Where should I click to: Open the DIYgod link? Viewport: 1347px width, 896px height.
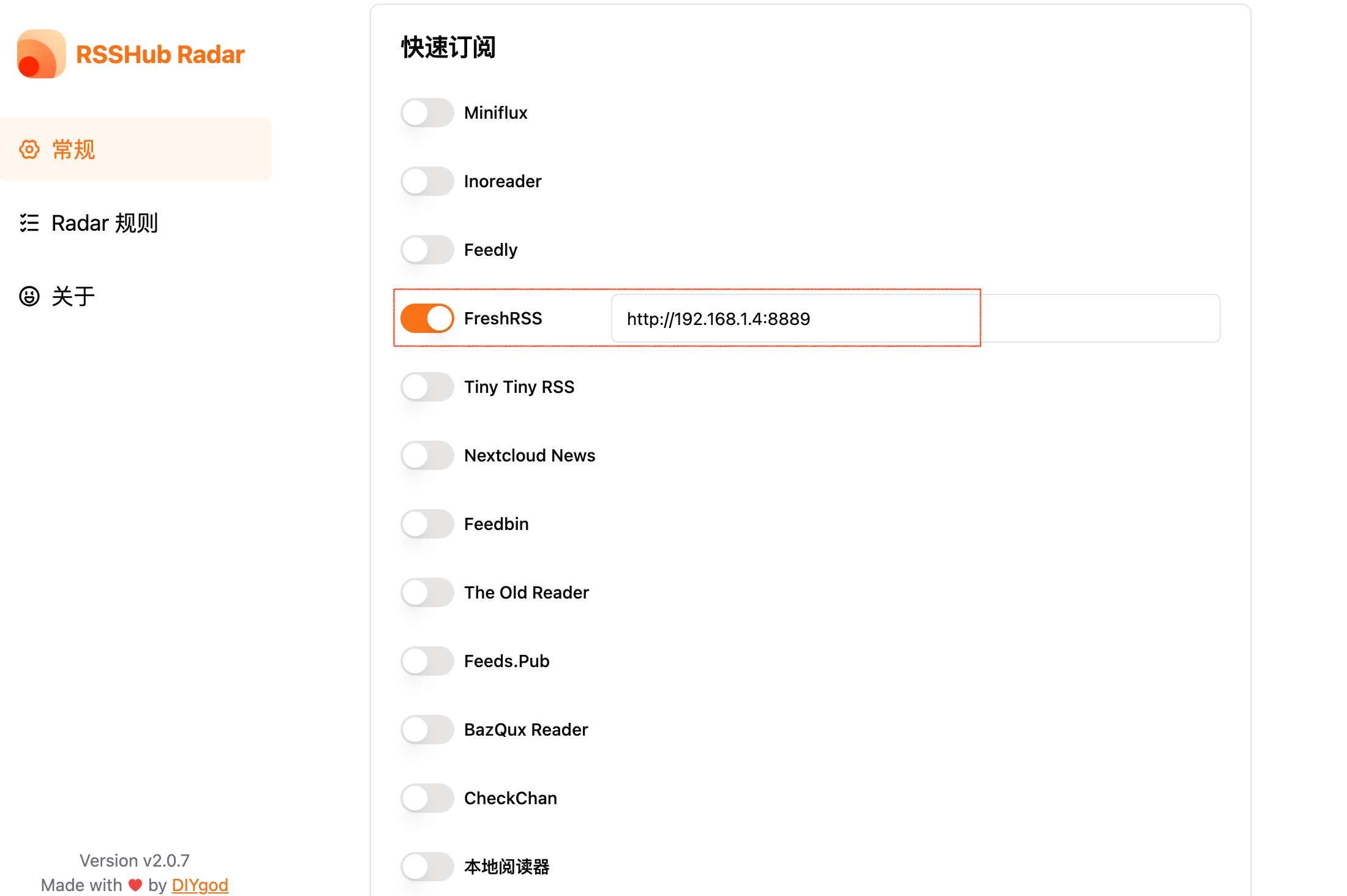click(x=200, y=885)
